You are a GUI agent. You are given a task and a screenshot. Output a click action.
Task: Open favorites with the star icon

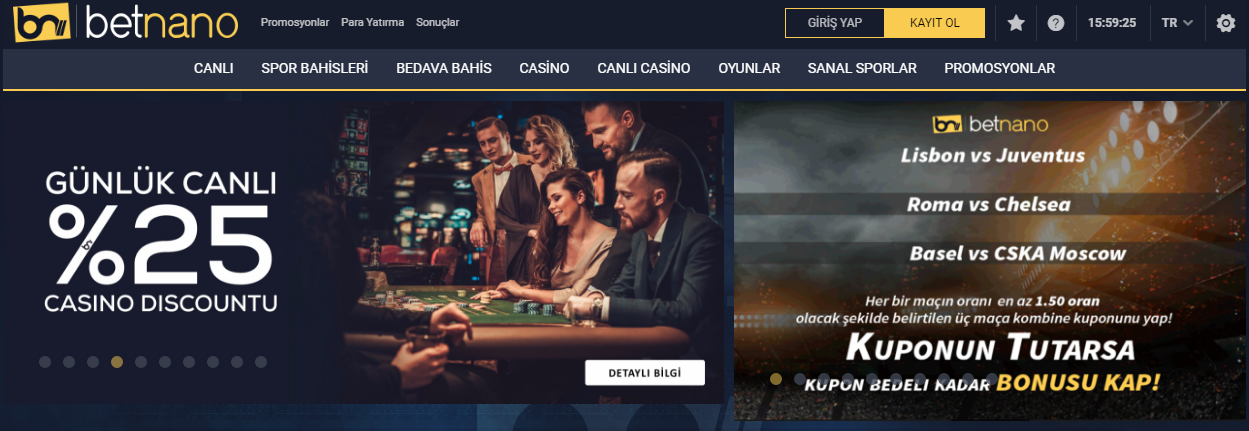[1016, 23]
